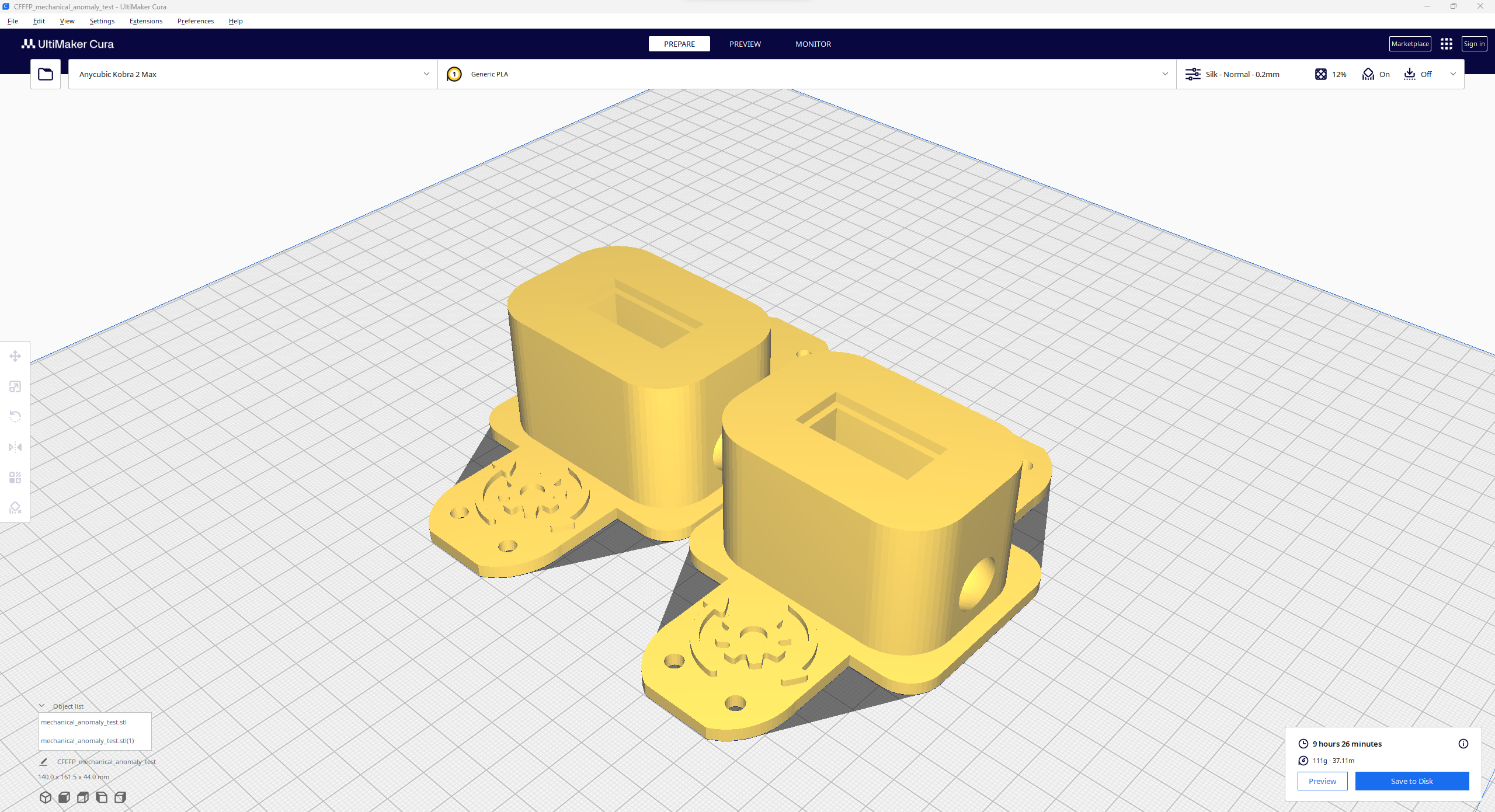Click the CFFFP_mechanical_anomaly_test project name

click(106, 762)
